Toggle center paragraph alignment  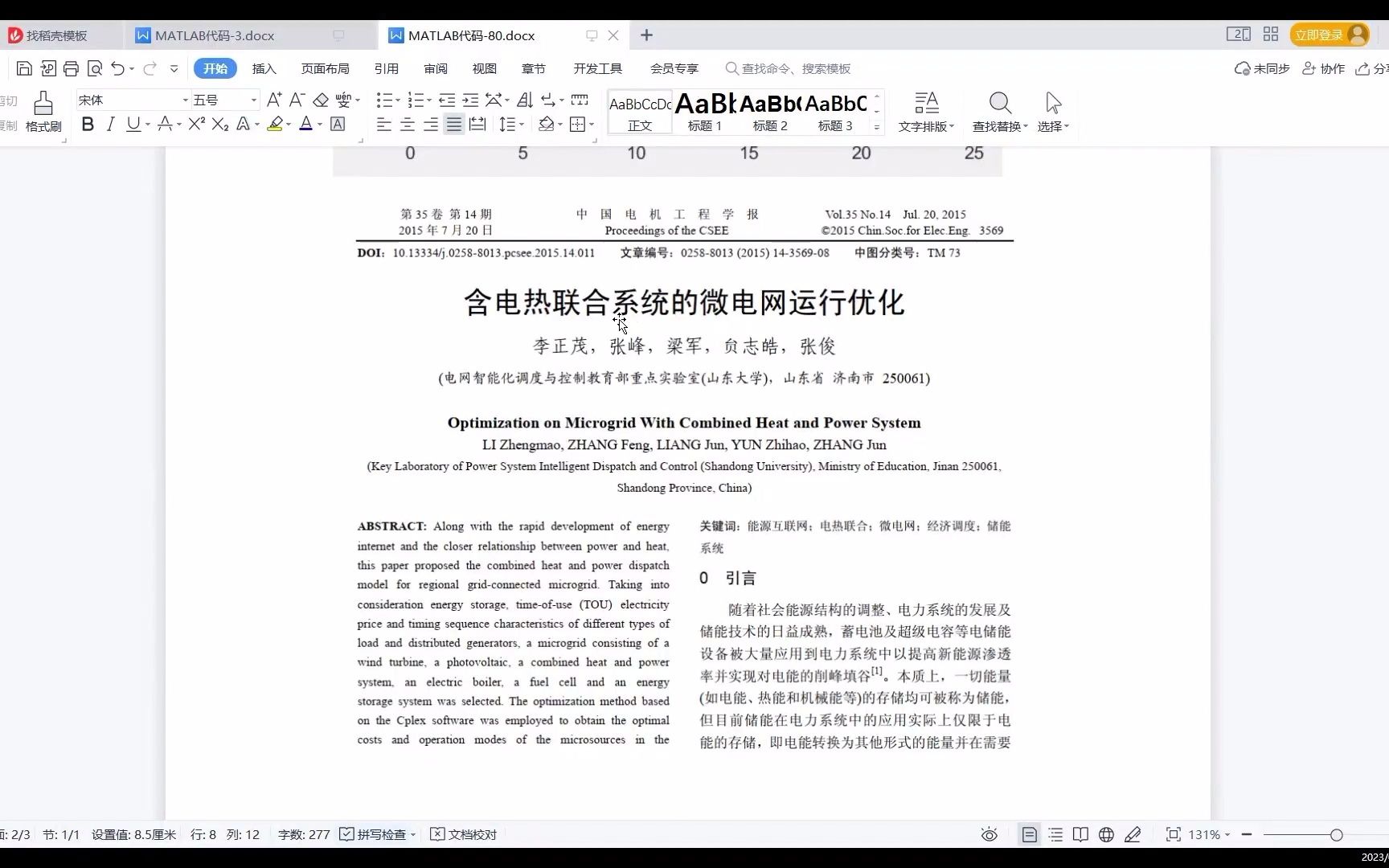(408, 124)
